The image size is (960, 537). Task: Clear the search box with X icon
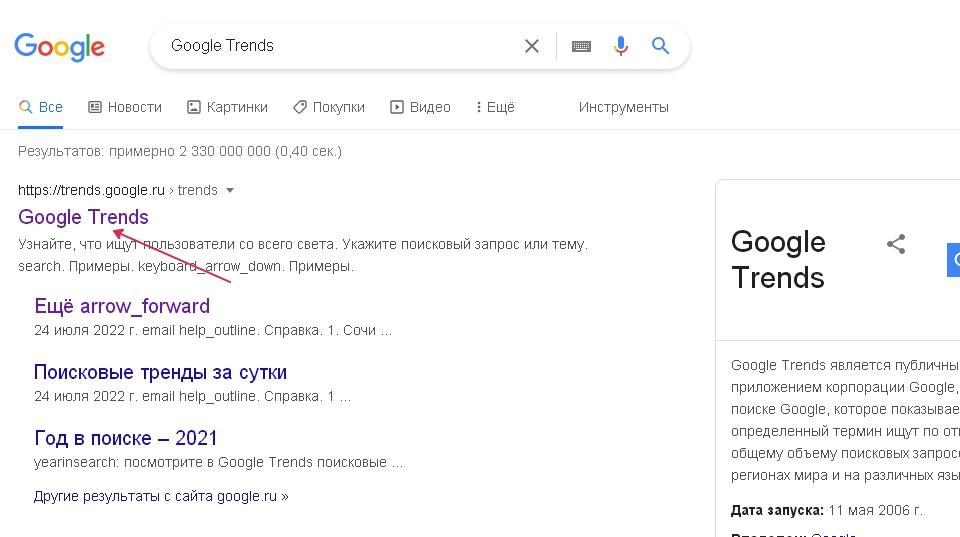coord(532,46)
